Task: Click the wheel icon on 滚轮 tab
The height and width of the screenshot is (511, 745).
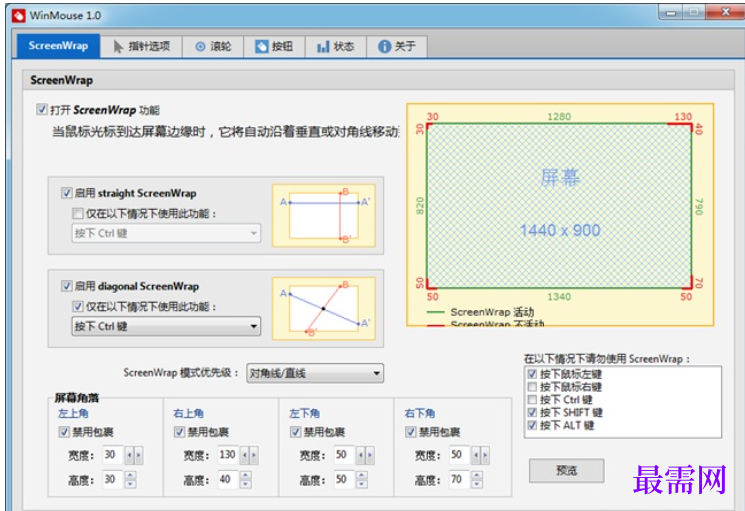Action: click(x=201, y=47)
